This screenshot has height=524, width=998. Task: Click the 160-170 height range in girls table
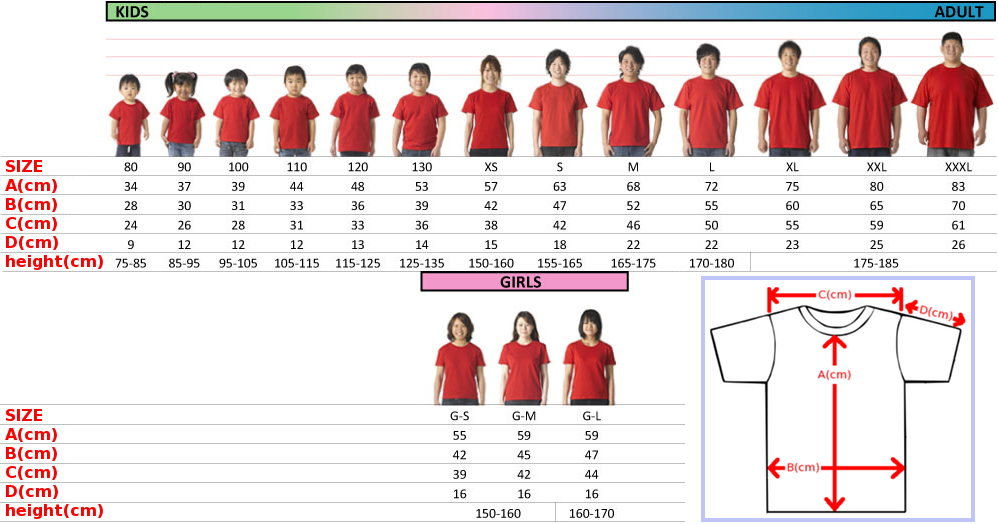(x=591, y=514)
